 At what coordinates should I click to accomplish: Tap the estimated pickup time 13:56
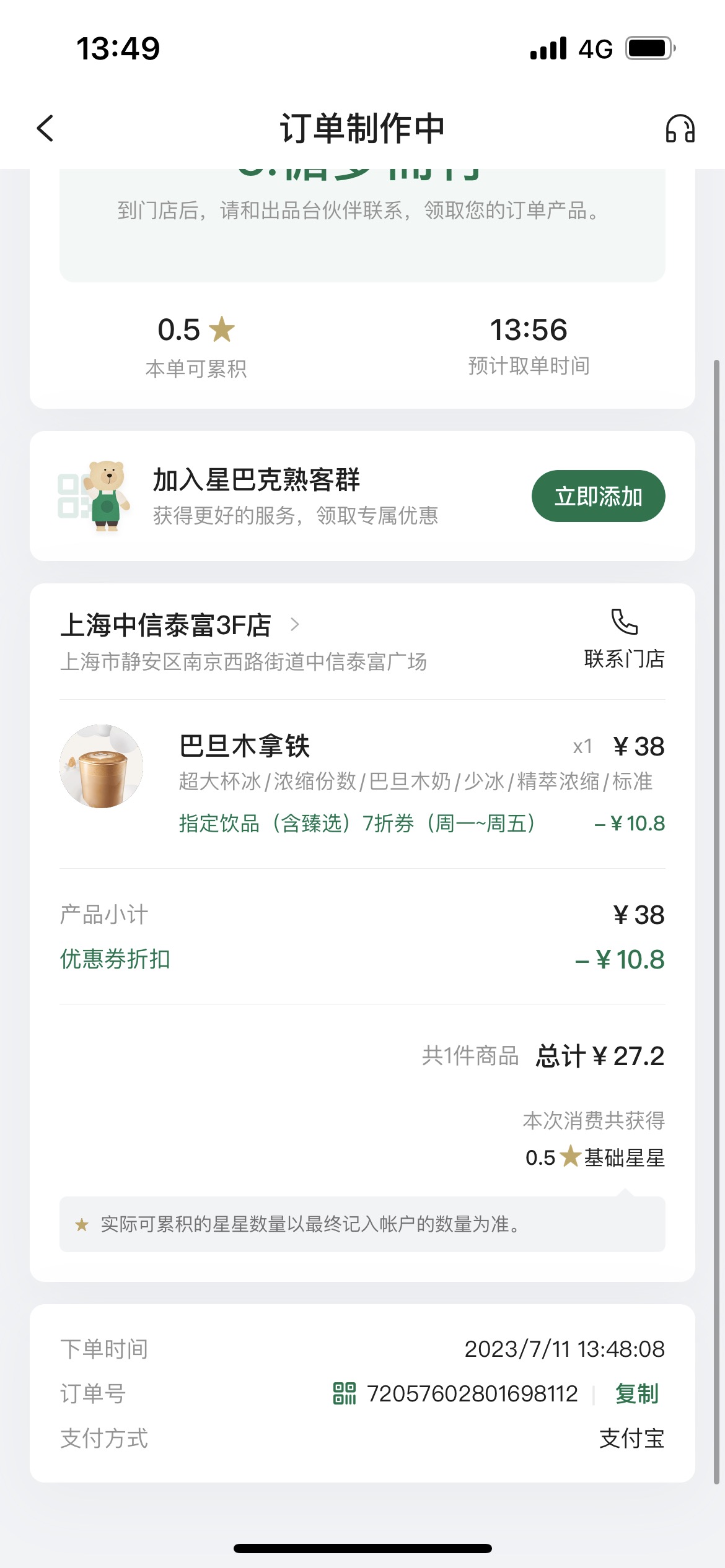pyautogui.click(x=529, y=329)
